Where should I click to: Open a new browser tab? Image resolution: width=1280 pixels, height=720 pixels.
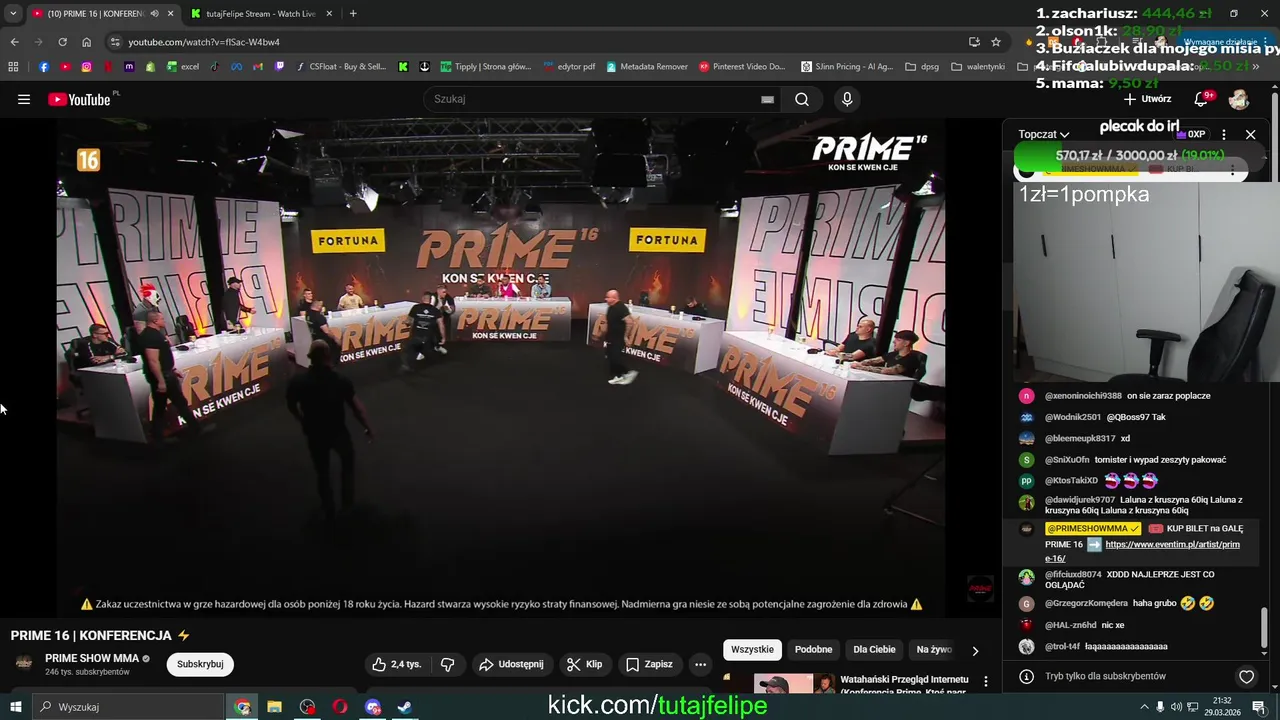tap(353, 14)
